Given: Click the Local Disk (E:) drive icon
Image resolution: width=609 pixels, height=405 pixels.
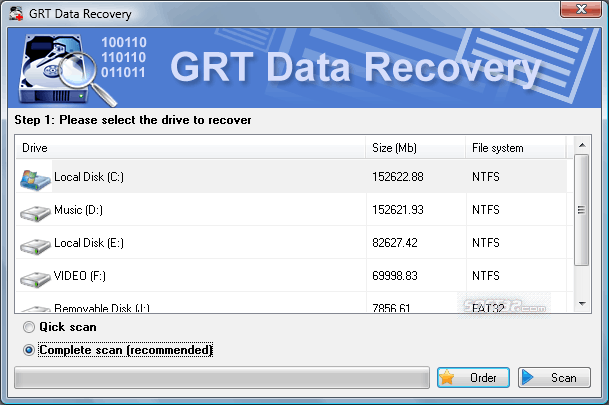Looking at the screenshot, I should coord(35,246).
